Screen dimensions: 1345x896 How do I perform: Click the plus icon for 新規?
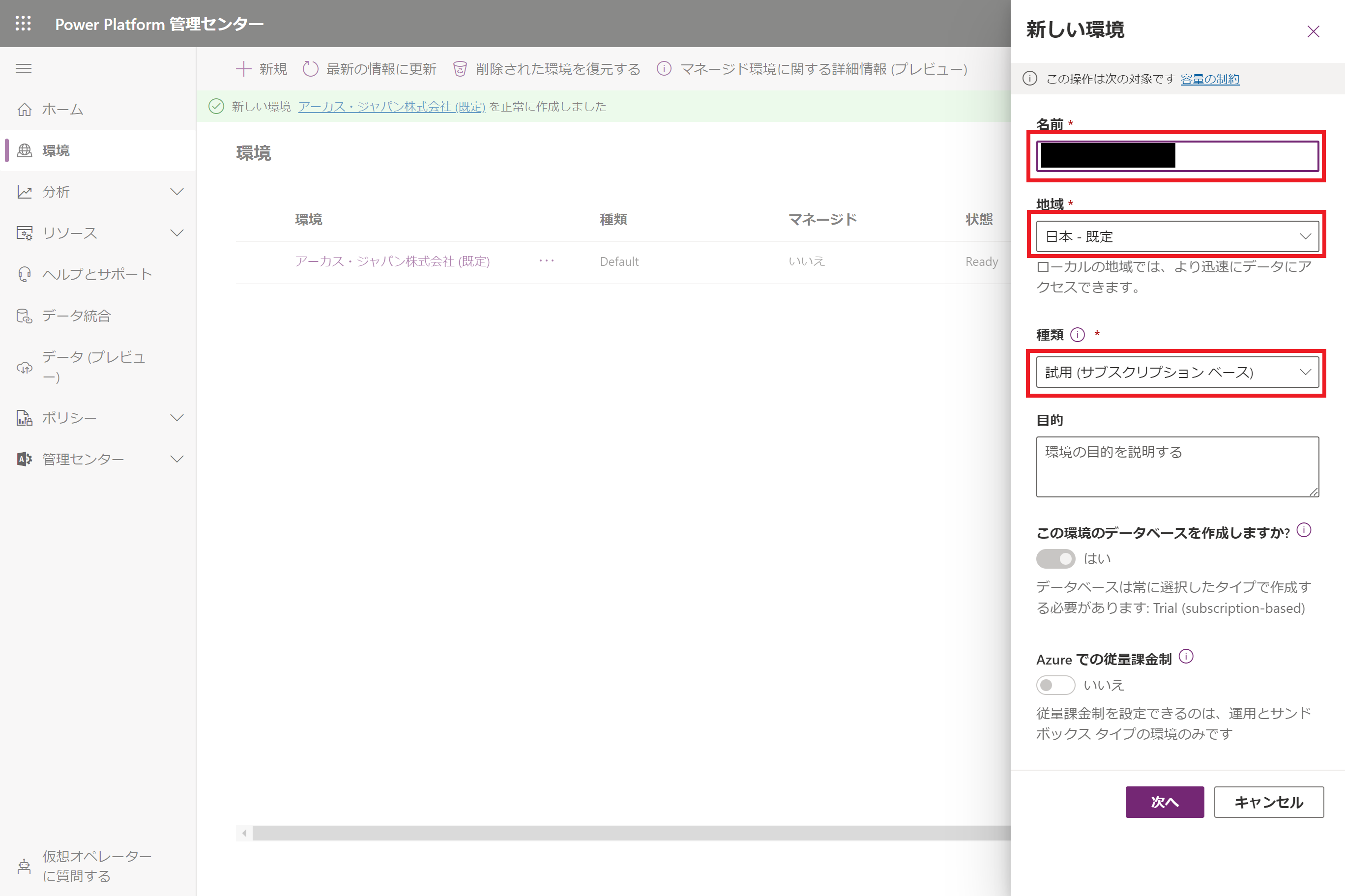tap(244, 69)
